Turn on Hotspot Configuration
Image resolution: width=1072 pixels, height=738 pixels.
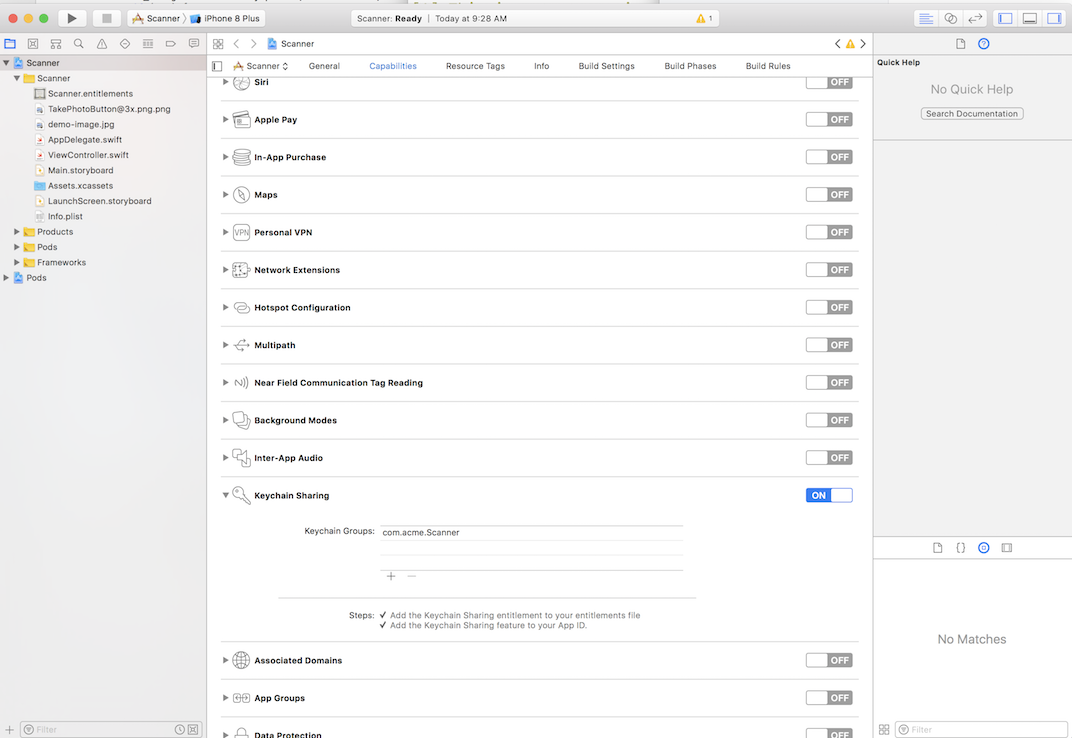[x=829, y=308]
